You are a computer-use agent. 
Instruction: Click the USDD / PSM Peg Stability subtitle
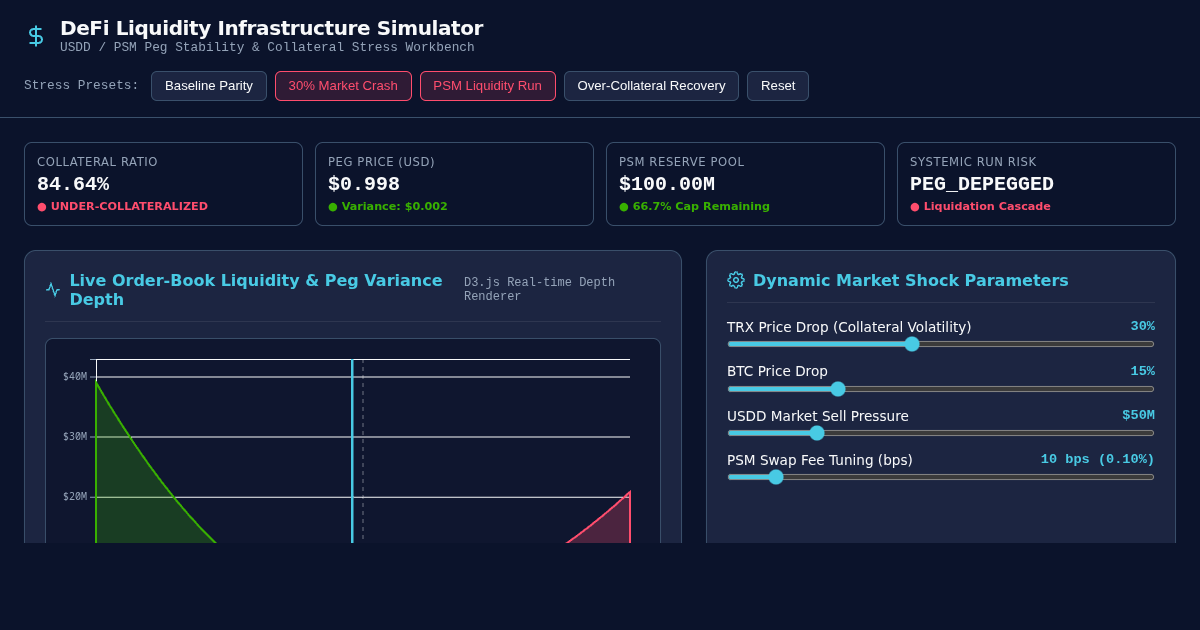267,47
